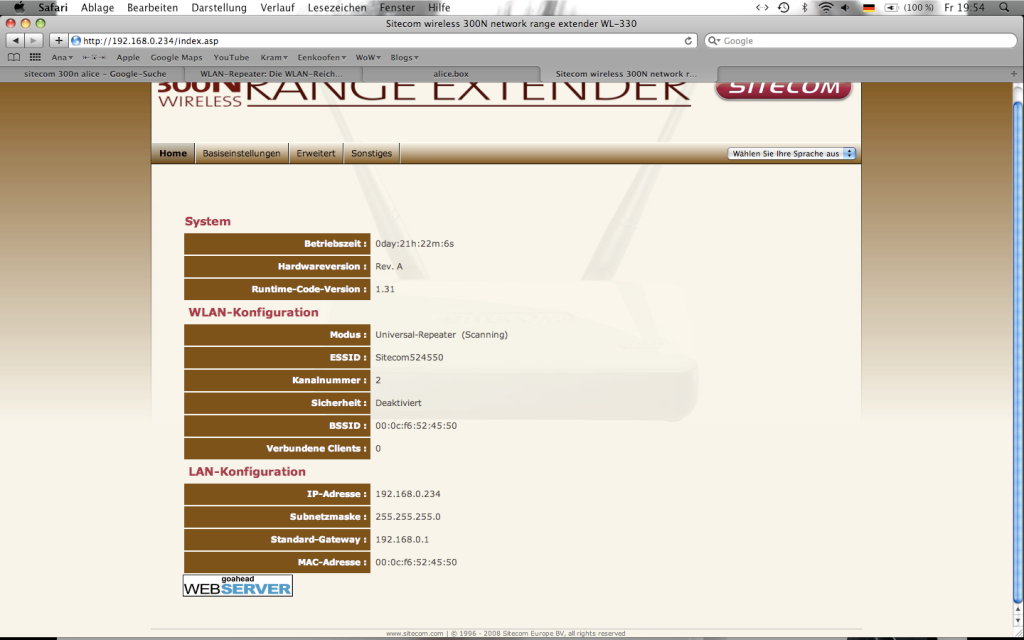Expand the Eenkoofen bookmarks folder
The image size is (1024, 640).
(x=321, y=57)
